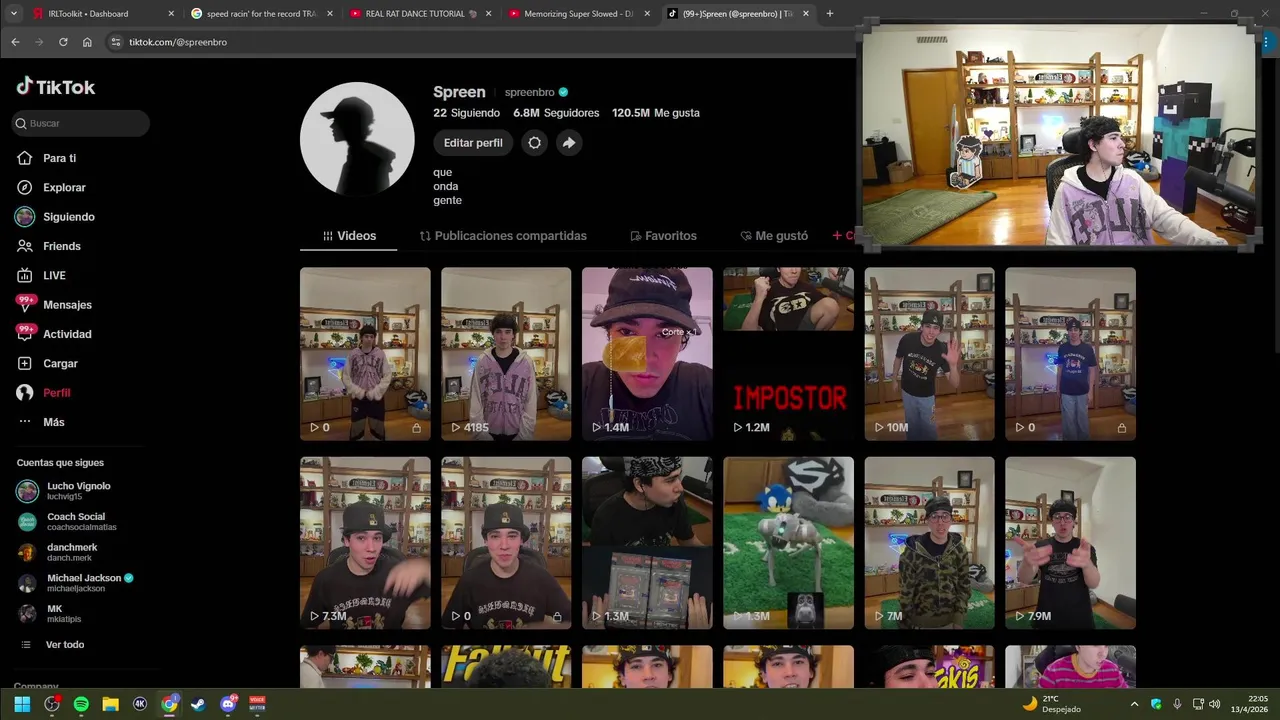Switch to REAL RAT DANCE TUTORIAL tab
This screenshot has height=720, width=1280.
[x=419, y=14]
